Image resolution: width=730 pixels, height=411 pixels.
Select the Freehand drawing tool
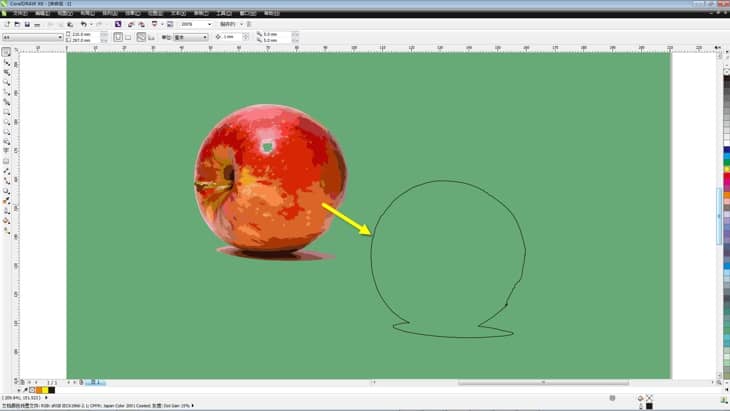tap(7, 92)
